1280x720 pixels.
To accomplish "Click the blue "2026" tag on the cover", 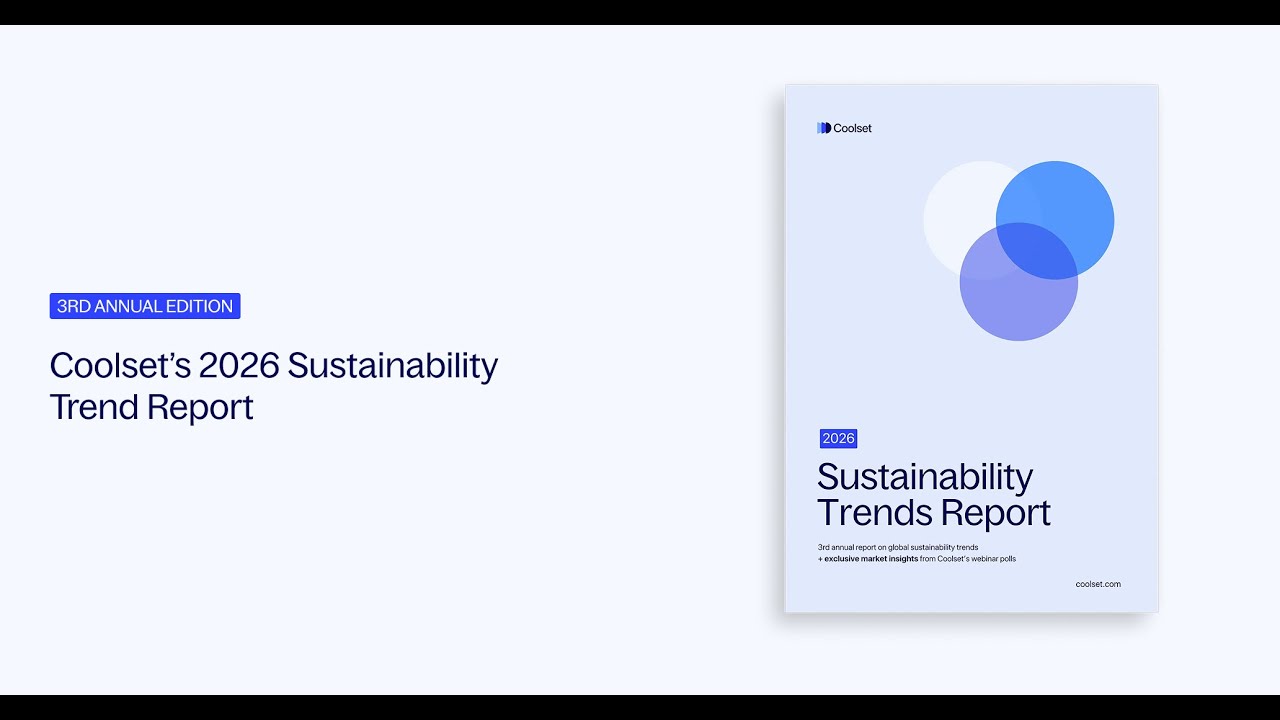I will tap(838, 438).
